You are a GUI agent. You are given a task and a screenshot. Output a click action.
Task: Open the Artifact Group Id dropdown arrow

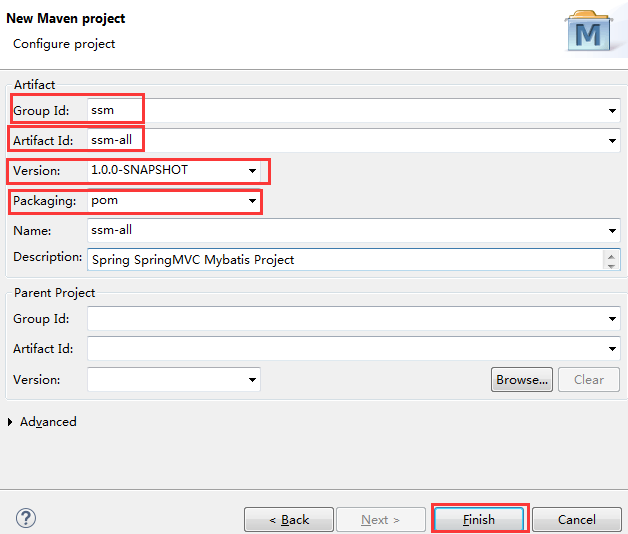pyautogui.click(x=612, y=111)
